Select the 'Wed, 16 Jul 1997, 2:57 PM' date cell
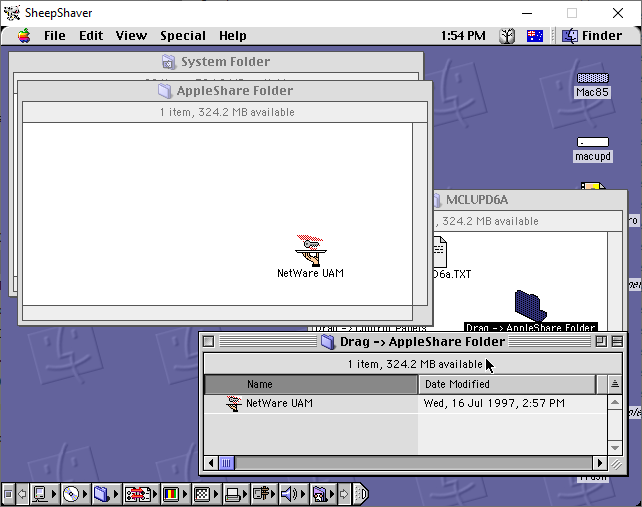This screenshot has width=642, height=507. point(494,403)
